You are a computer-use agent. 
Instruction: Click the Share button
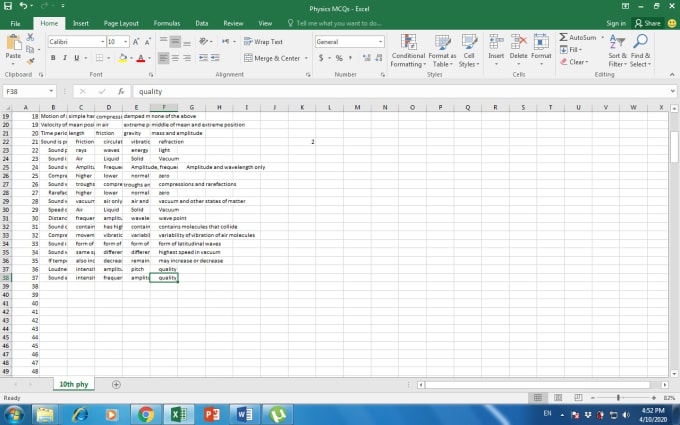(x=647, y=23)
